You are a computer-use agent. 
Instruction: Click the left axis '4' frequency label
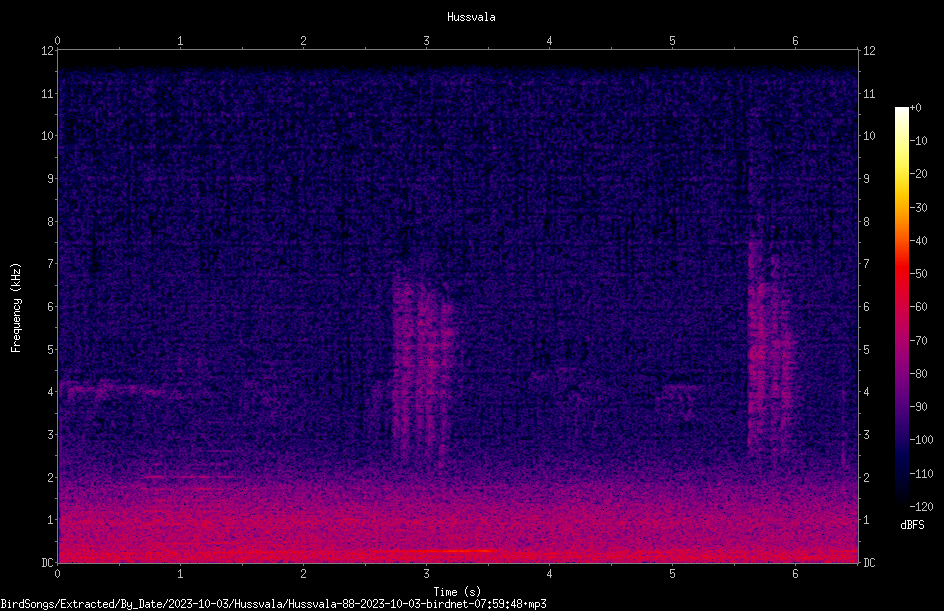point(51,391)
